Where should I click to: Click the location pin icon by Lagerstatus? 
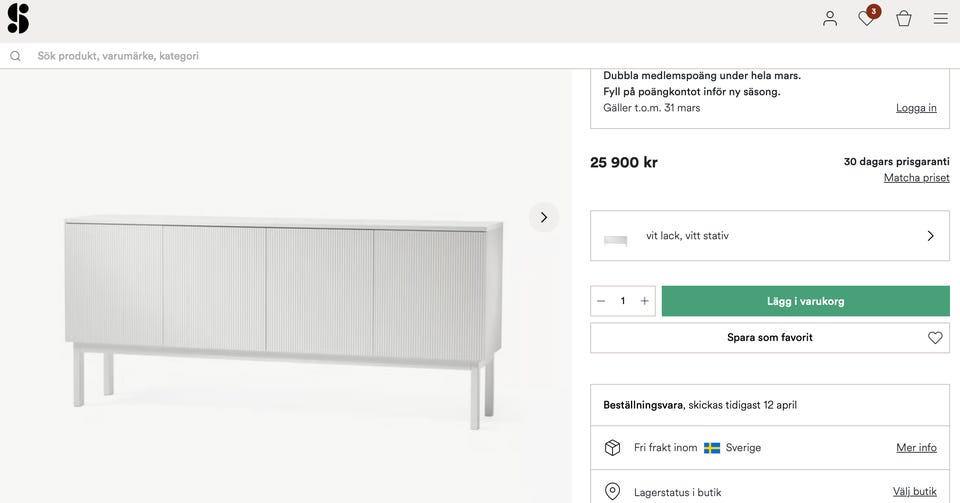(x=613, y=491)
